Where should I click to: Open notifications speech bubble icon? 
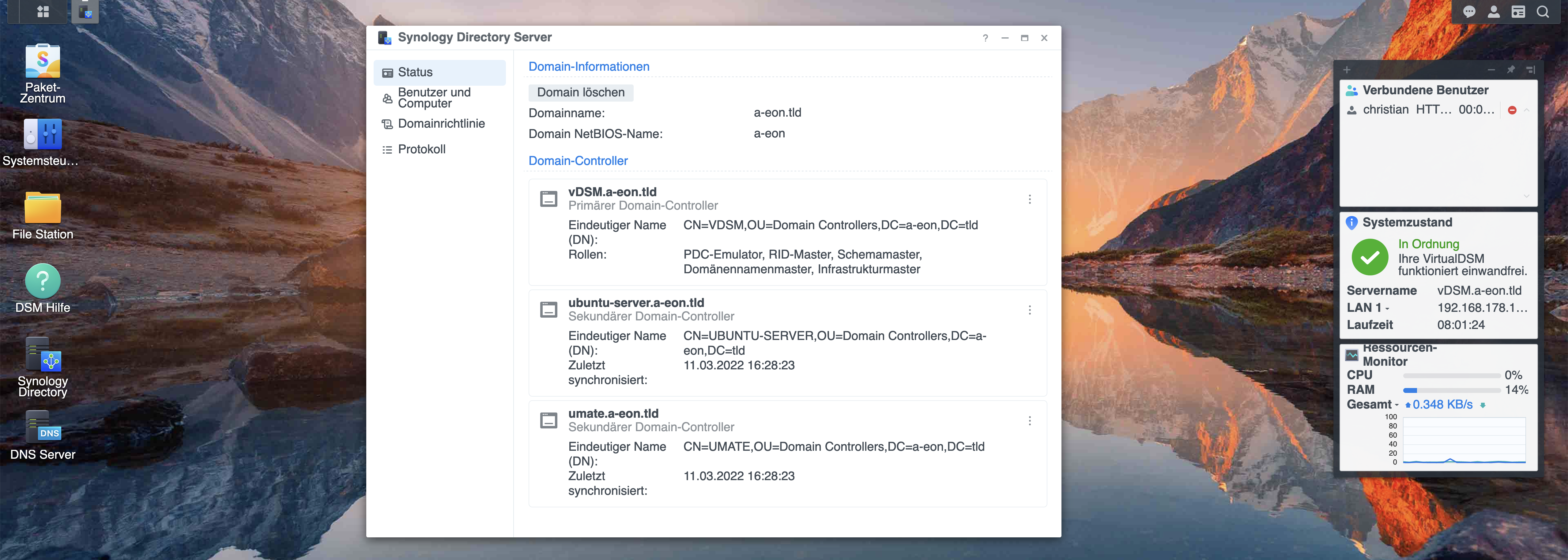coord(1469,12)
